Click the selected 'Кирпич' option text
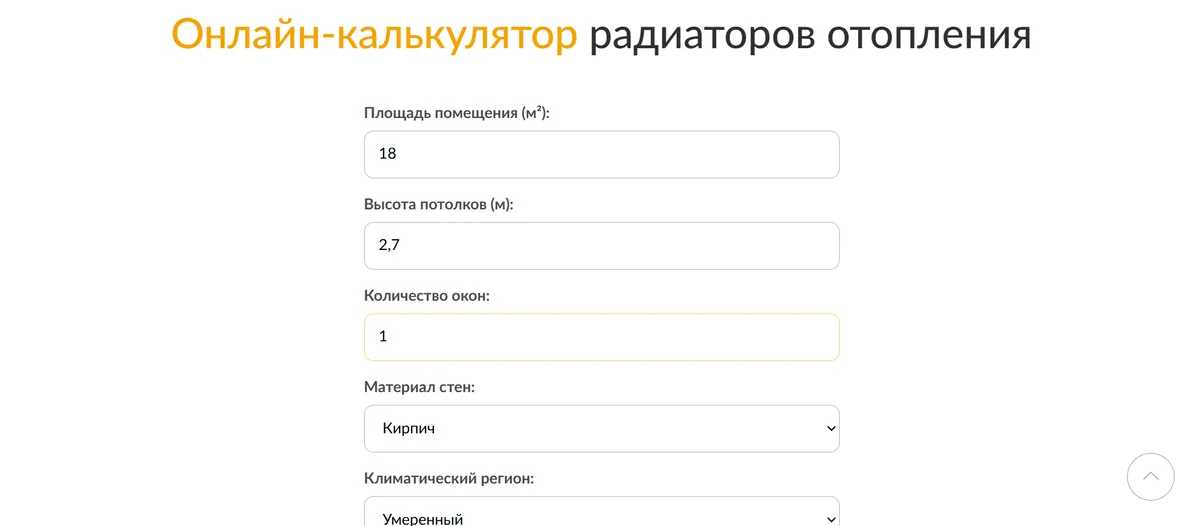 (x=409, y=429)
